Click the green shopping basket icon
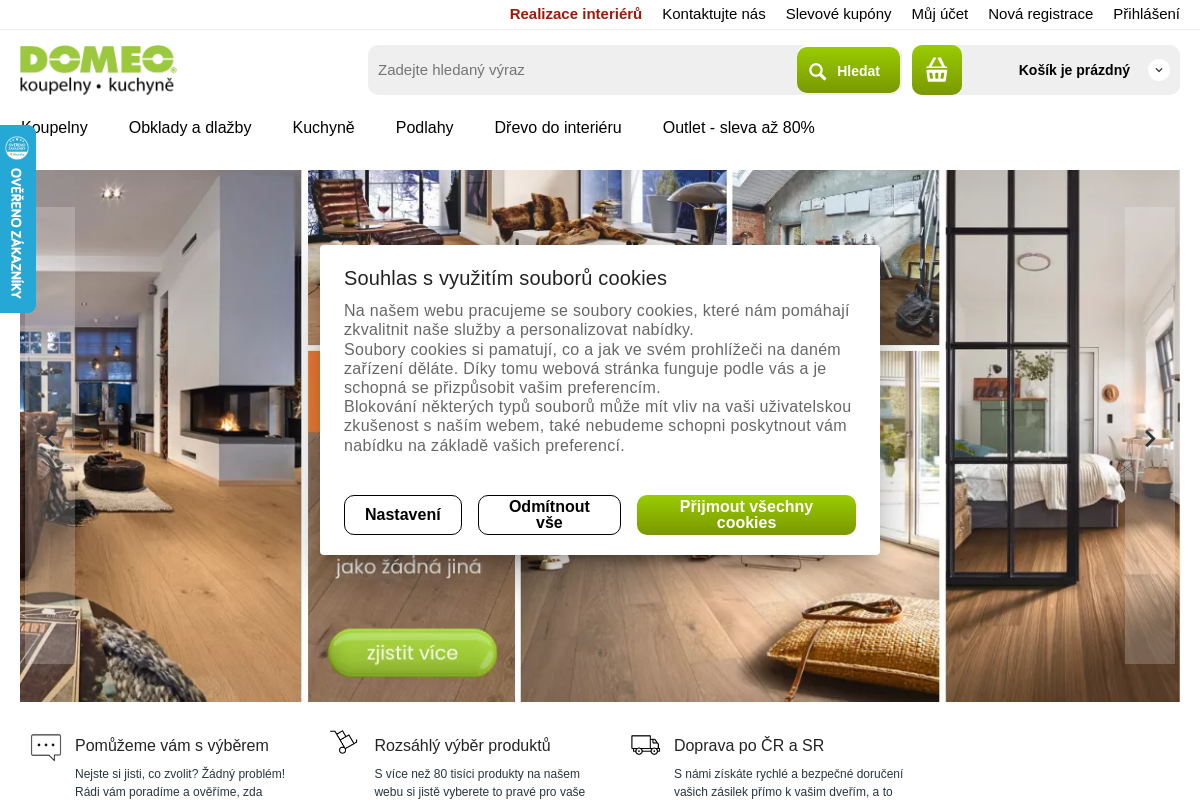Viewport: 1200px width, 800px height. (x=937, y=70)
